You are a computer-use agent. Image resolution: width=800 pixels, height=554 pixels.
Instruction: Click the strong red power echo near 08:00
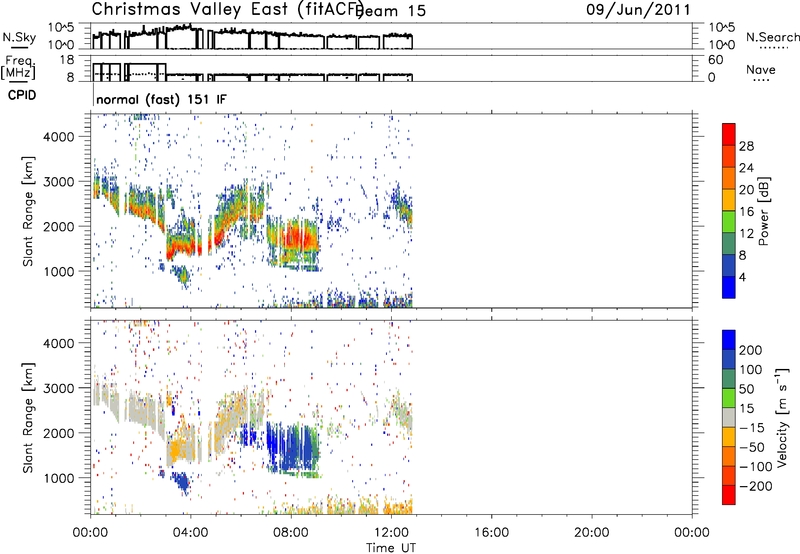tap(297, 239)
